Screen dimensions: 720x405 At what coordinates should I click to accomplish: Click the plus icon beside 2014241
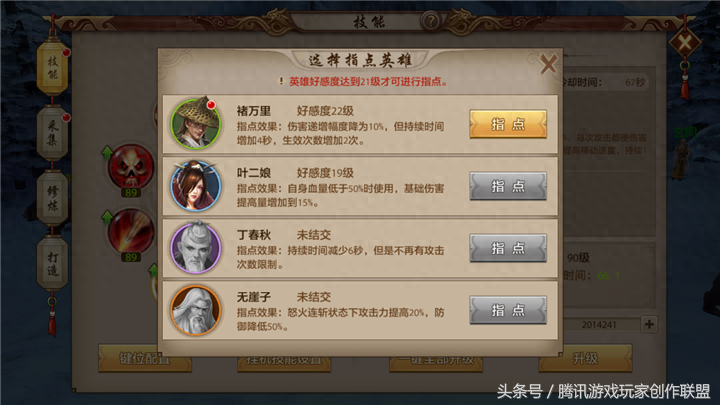pyautogui.click(x=649, y=324)
